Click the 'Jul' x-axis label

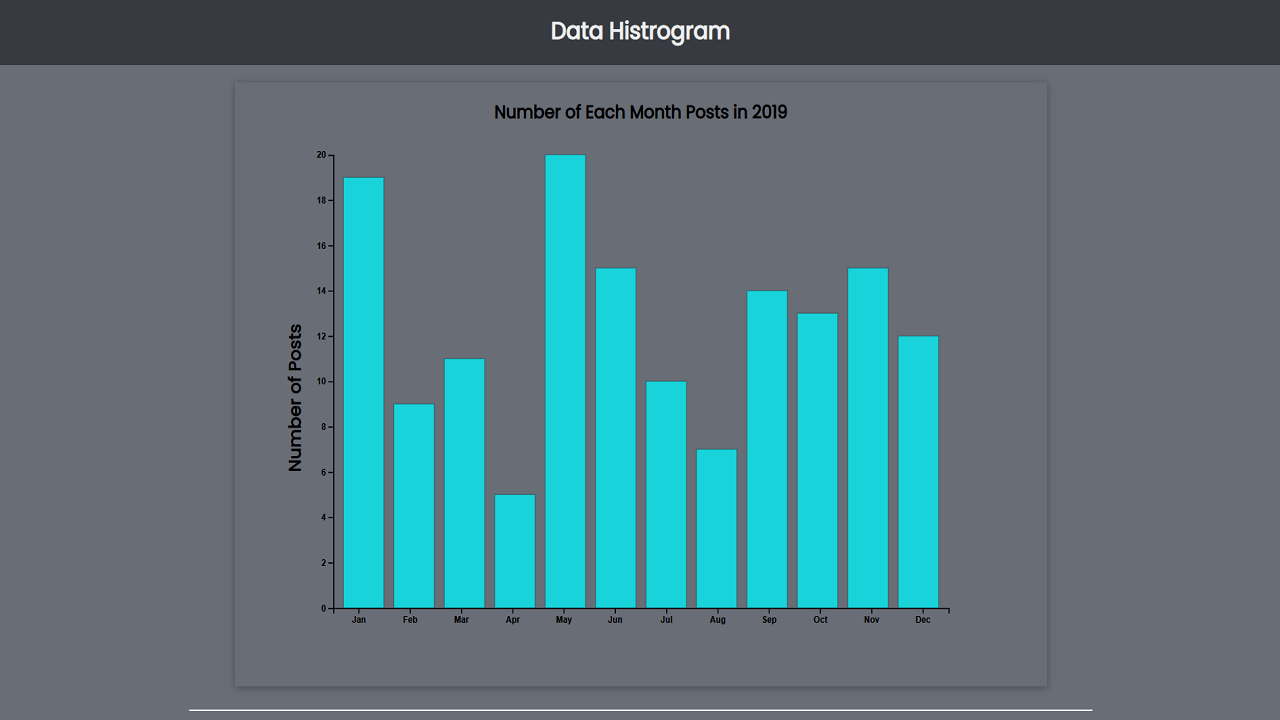666,620
